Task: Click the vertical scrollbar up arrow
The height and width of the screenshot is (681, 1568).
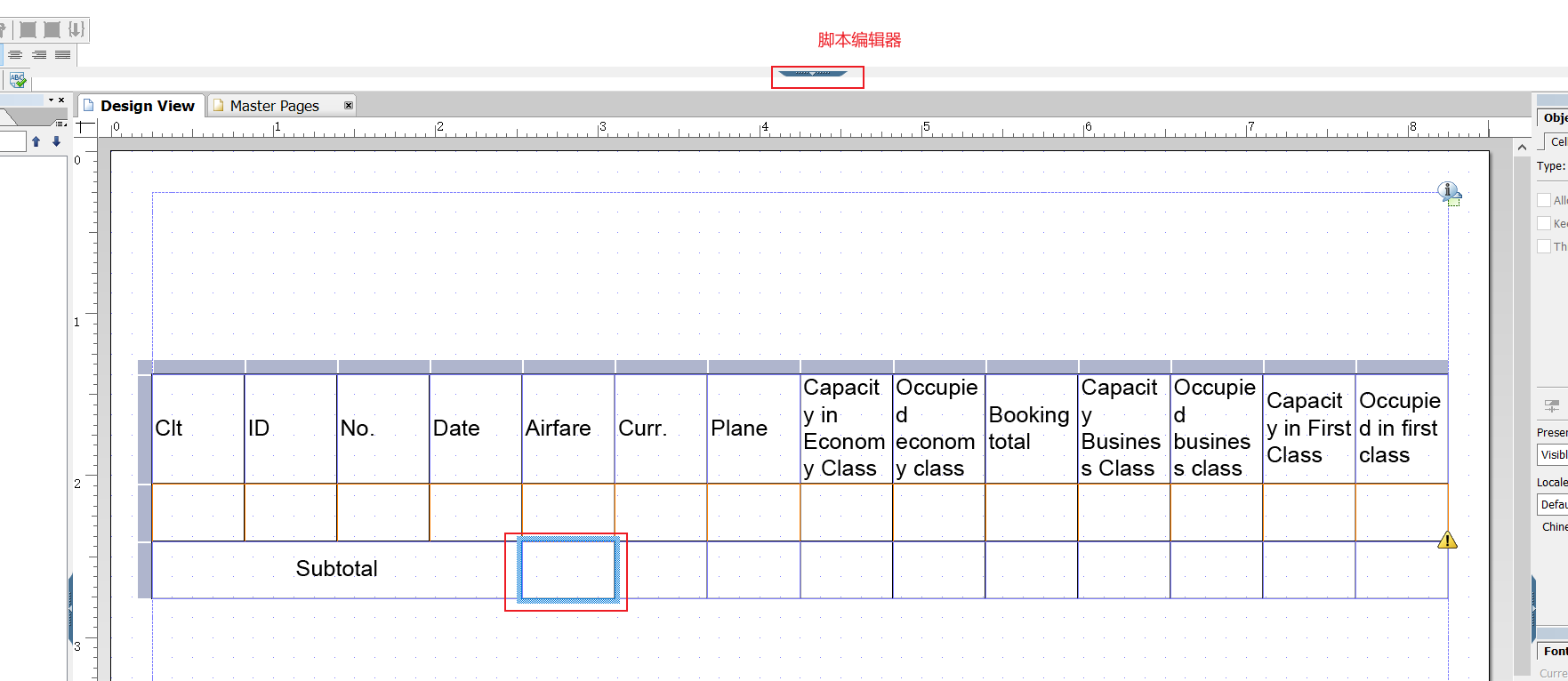Action: 1522,147
